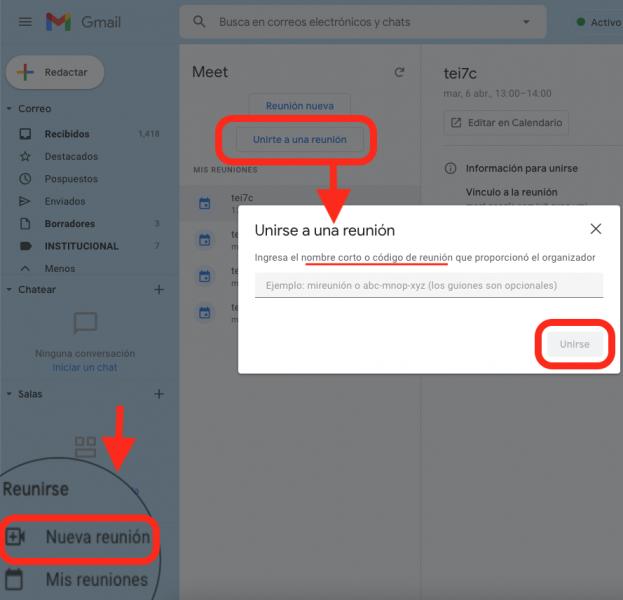Image resolution: width=623 pixels, height=600 pixels.
Task: Collapse the Chatear section
Action: pos(9,290)
